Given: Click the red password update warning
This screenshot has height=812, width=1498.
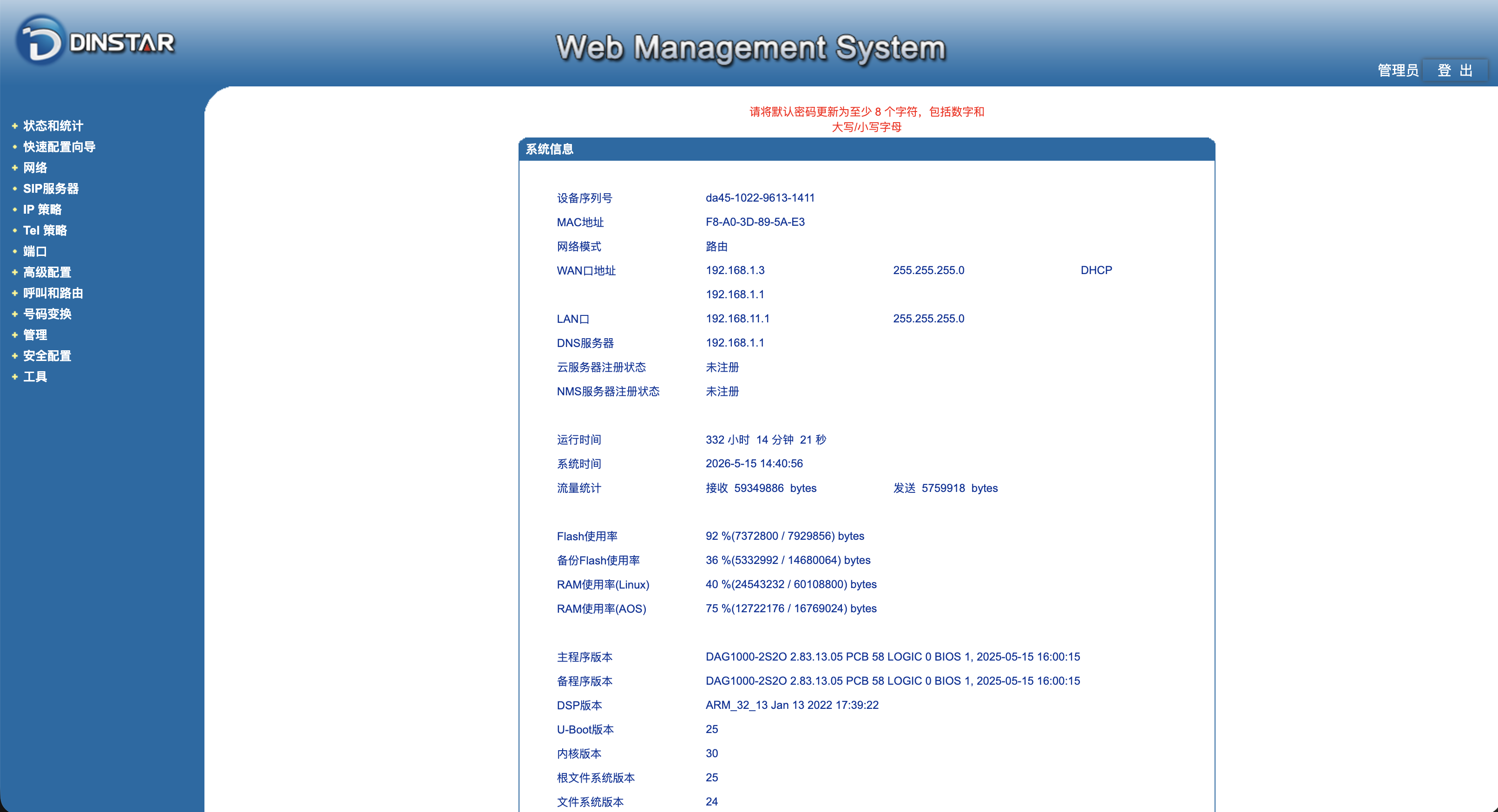Looking at the screenshot, I should pos(867,119).
